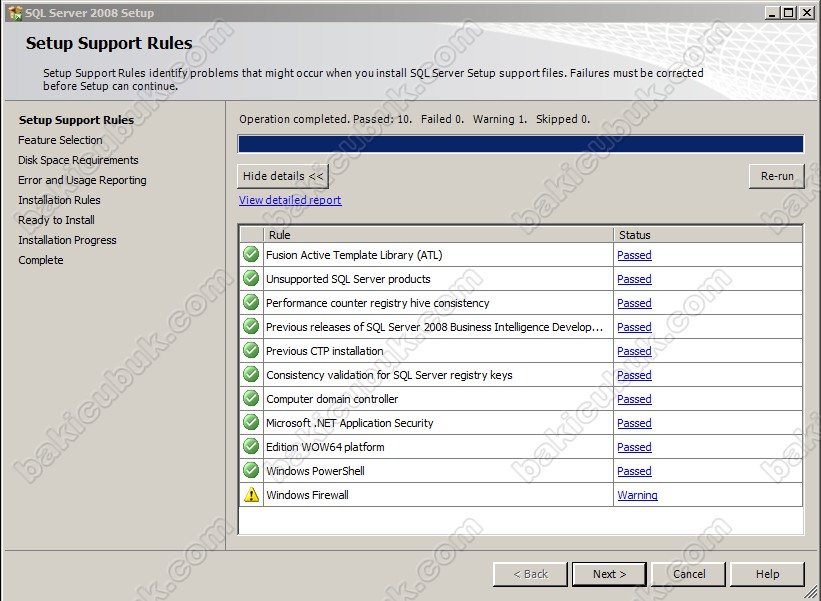Click the resize grip at window corner
Screen dimensions: 821x601
[810, 592]
